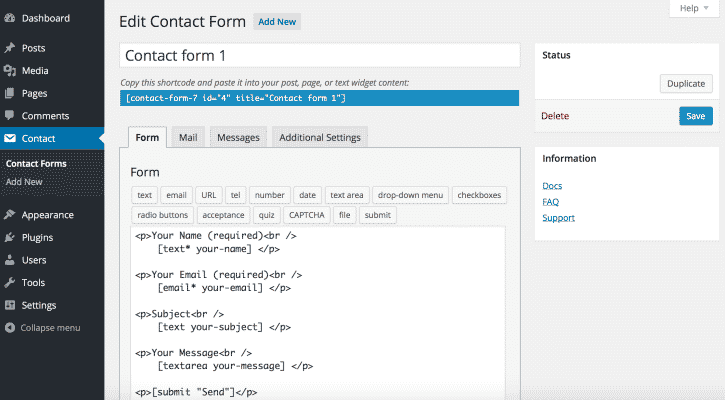This screenshot has height=400, width=725.
Task: Click inside the form template textarea
Action: click(x=318, y=314)
